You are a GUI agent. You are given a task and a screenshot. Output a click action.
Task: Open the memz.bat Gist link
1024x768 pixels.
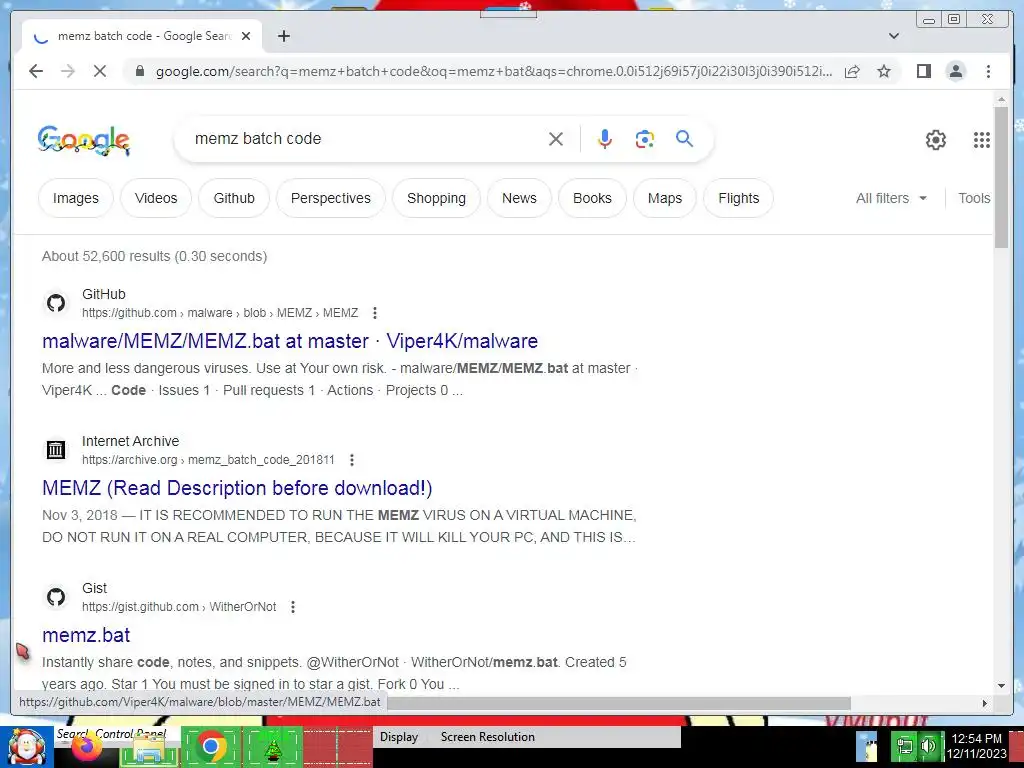[x=86, y=635]
